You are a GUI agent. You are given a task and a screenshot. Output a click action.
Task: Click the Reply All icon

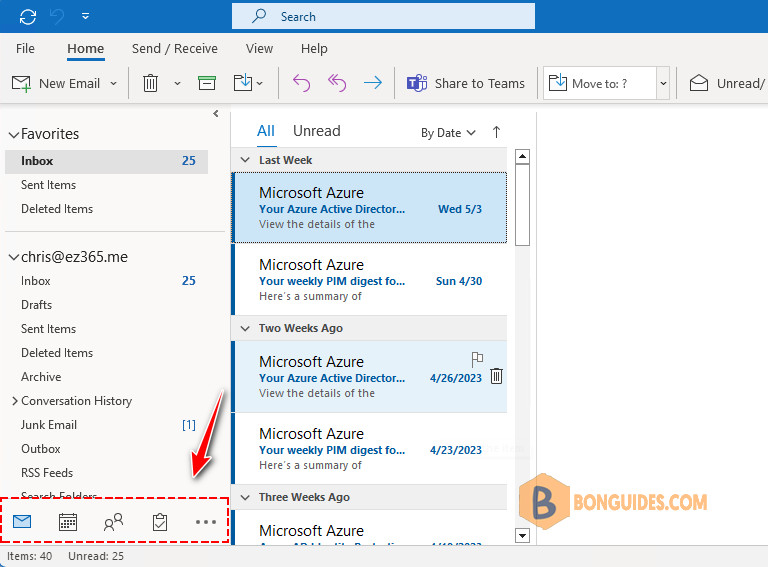click(337, 83)
